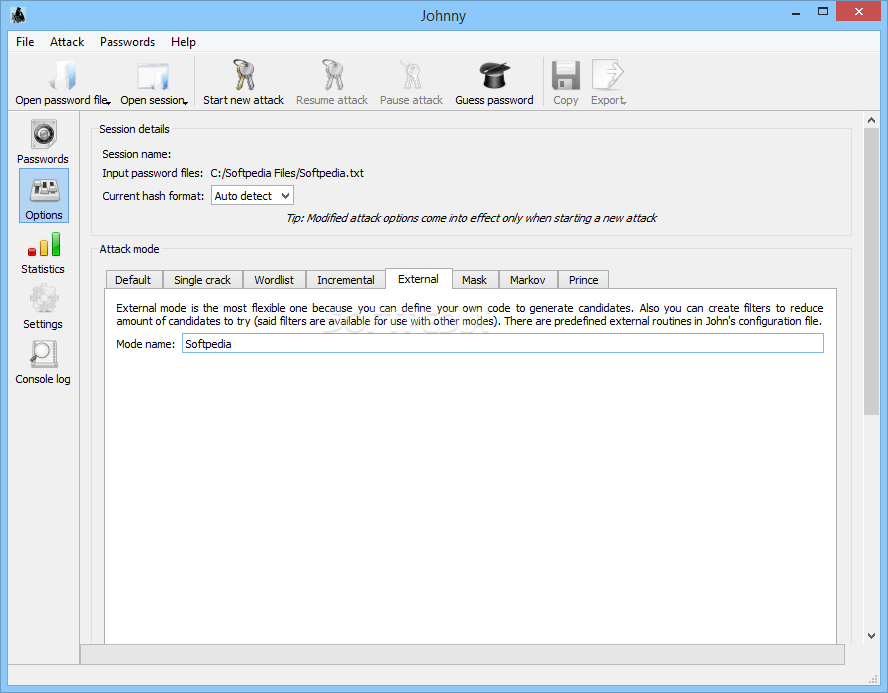Click the scroll up arrow
This screenshot has height=693, width=888.
click(x=871, y=120)
